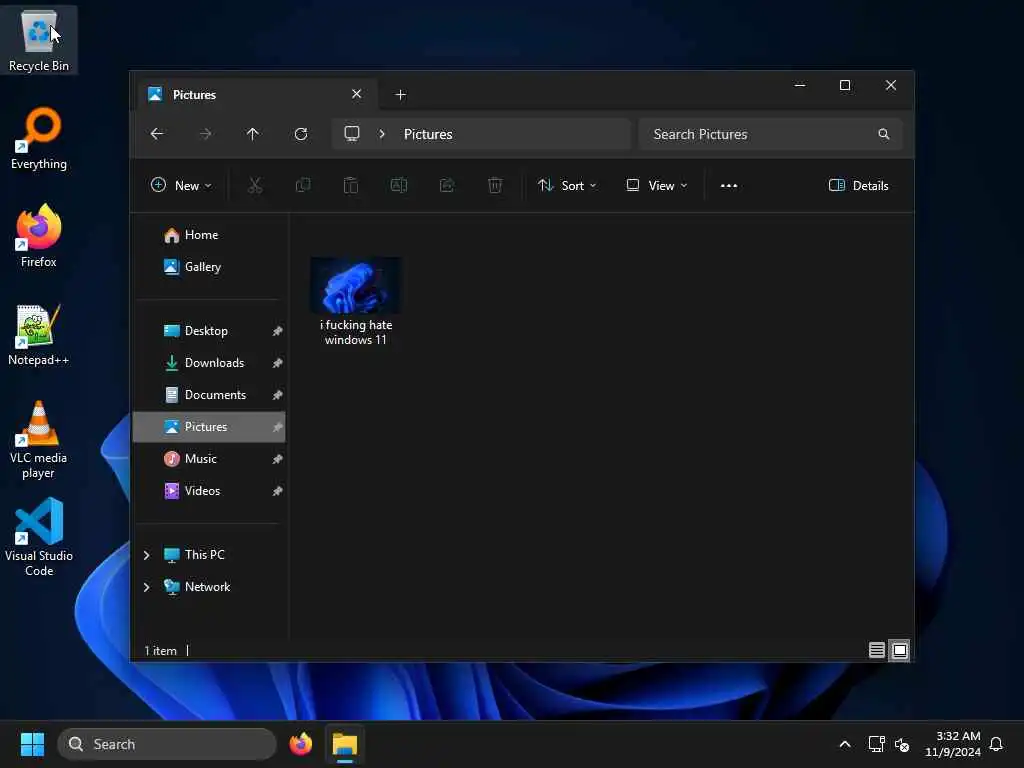Open Gallery in the navigation pane

[209, 267]
